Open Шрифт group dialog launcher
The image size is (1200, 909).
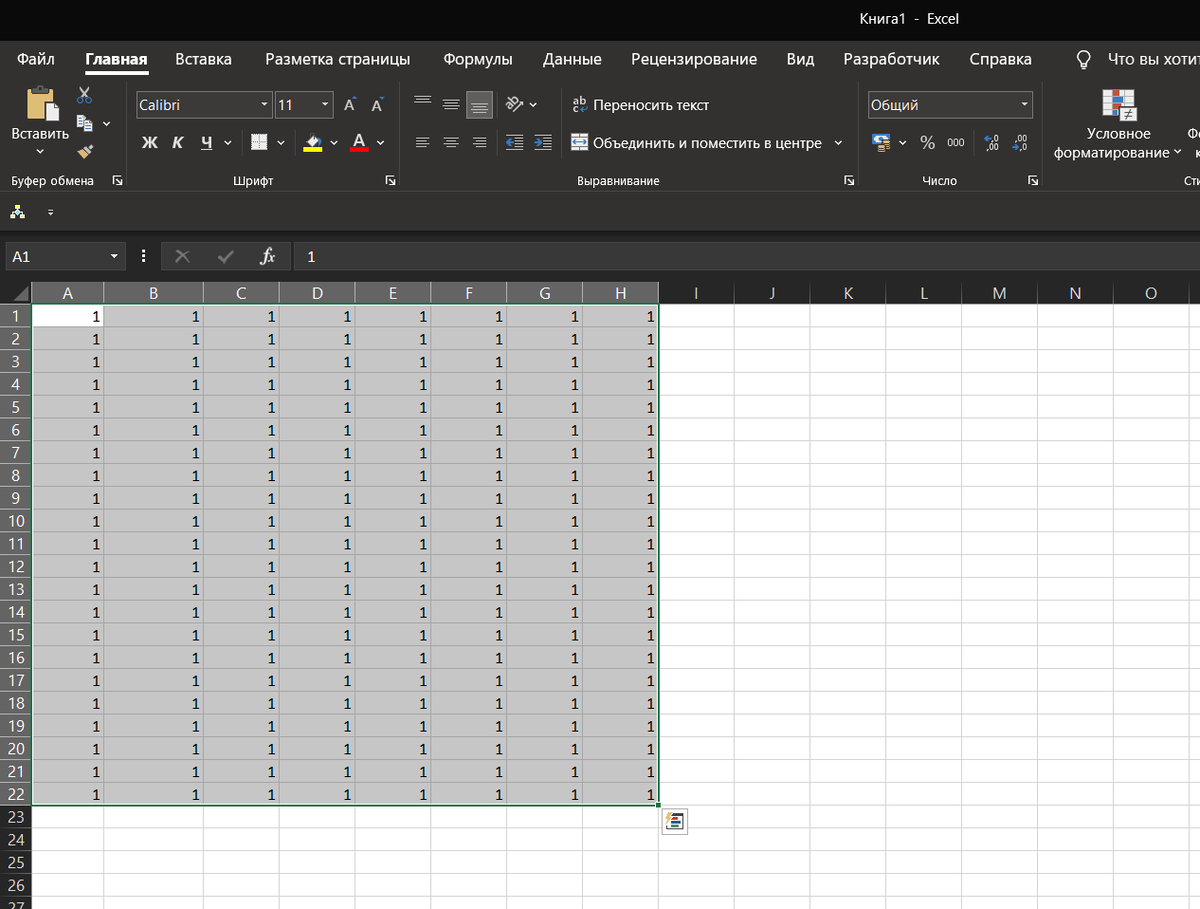tap(390, 181)
